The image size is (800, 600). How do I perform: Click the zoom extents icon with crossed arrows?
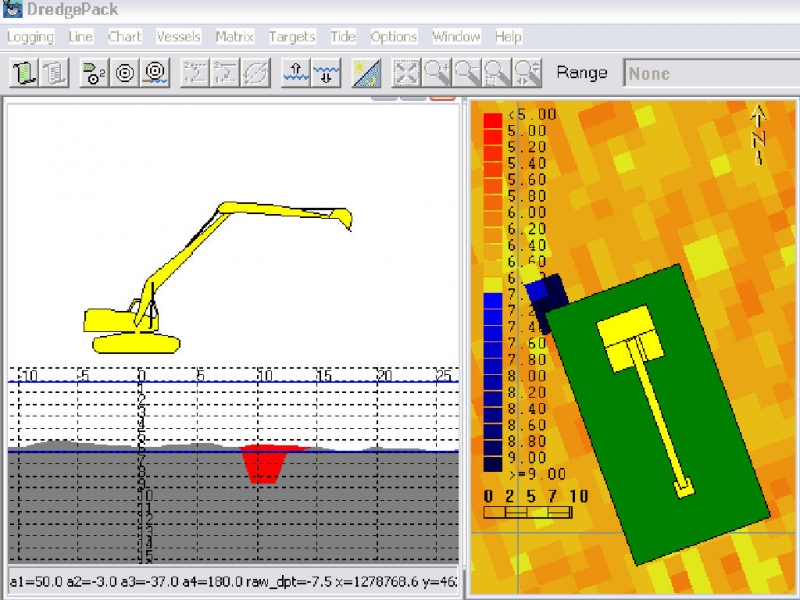(406, 73)
